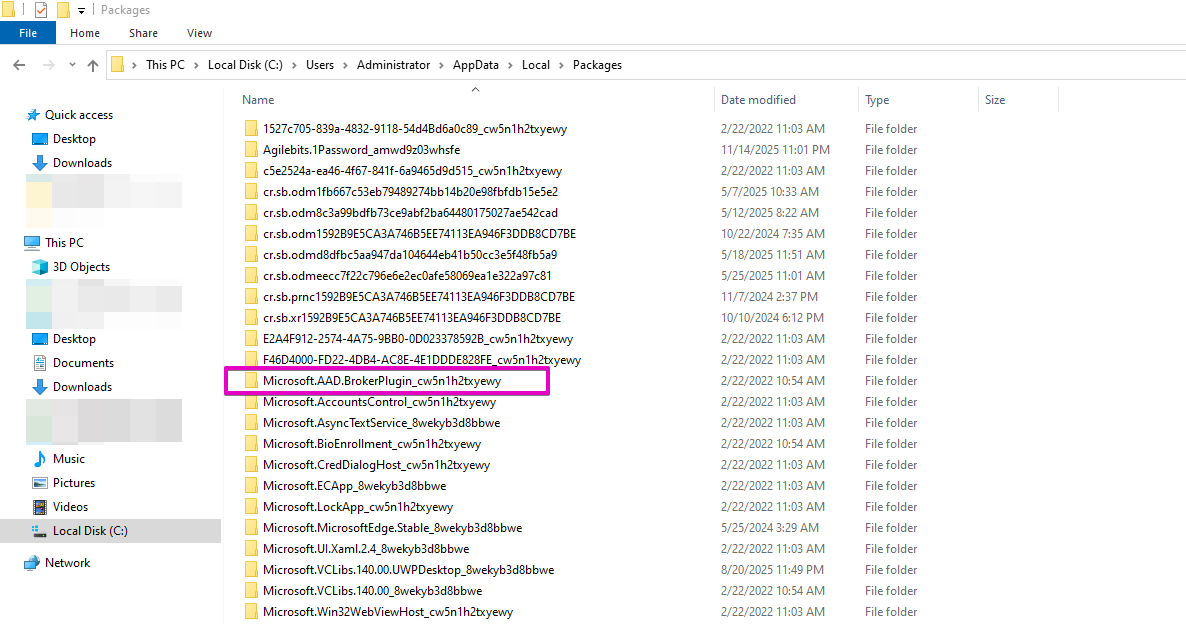Click the Quick access star icon
The height and width of the screenshot is (624, 1186).
click(33, 115)
